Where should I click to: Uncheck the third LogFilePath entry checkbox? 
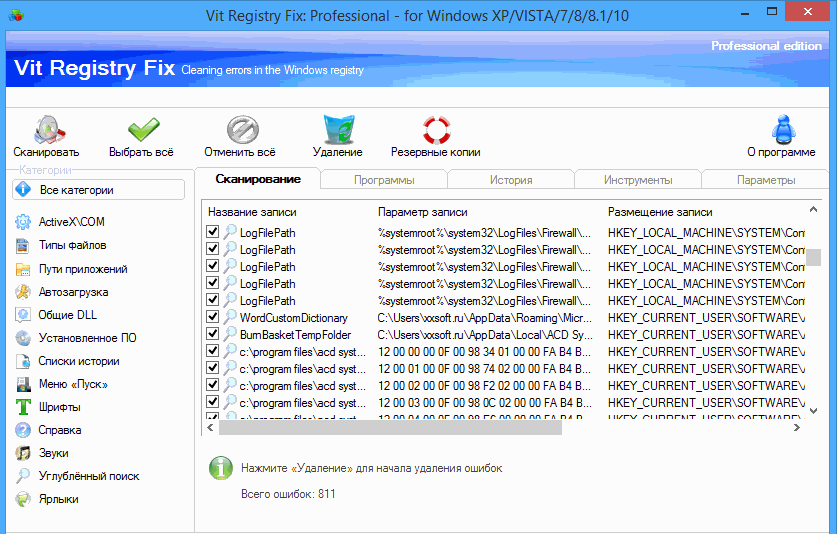point(212,265)
